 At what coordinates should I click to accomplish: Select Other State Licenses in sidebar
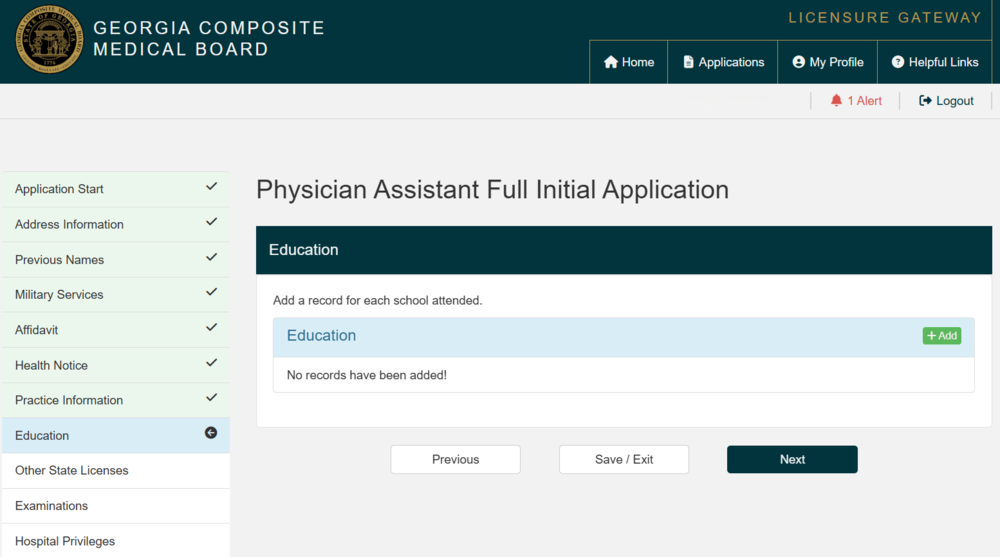(72, 470)
